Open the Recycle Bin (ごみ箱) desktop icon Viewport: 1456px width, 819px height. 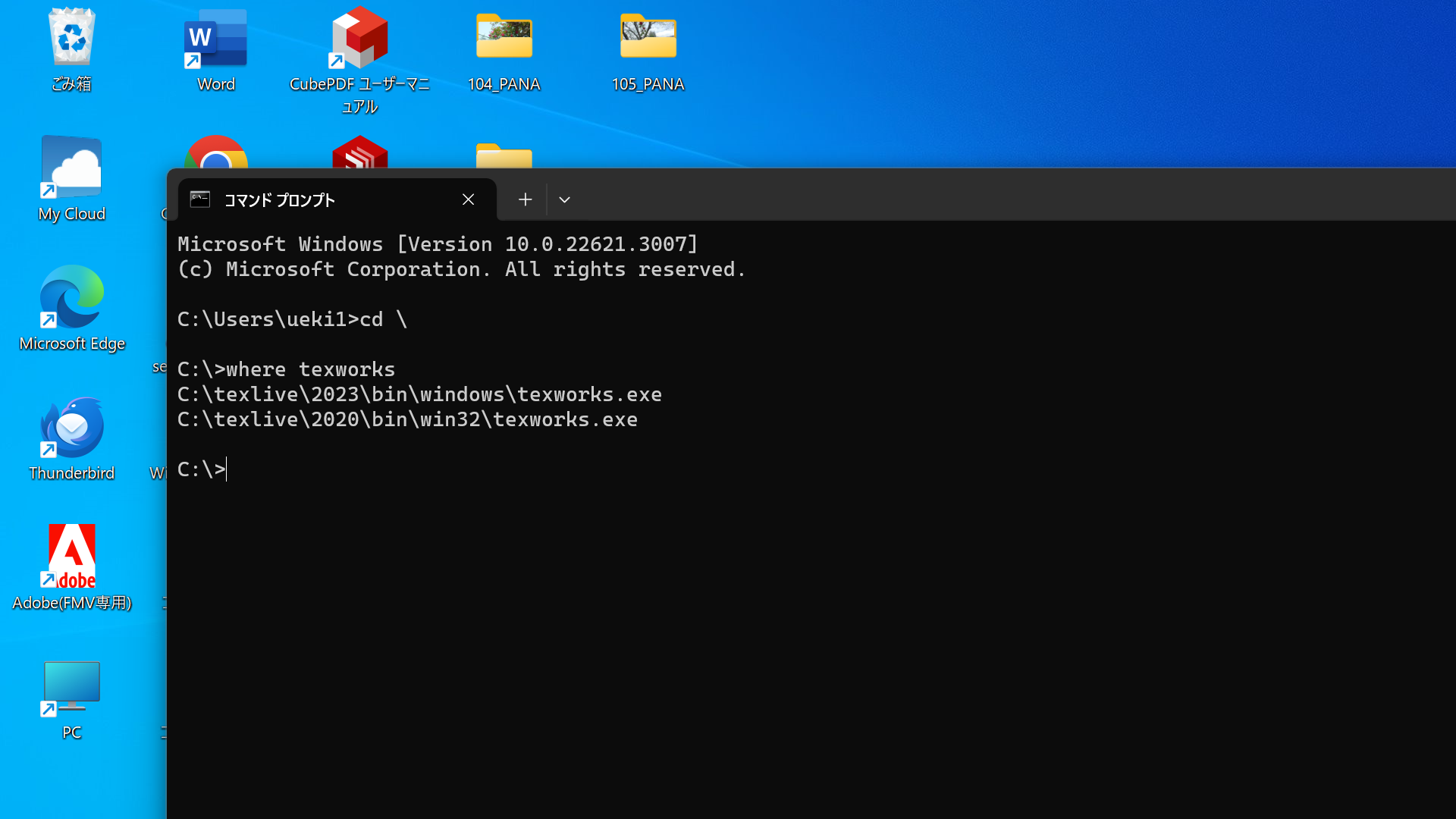coord(72,50)
